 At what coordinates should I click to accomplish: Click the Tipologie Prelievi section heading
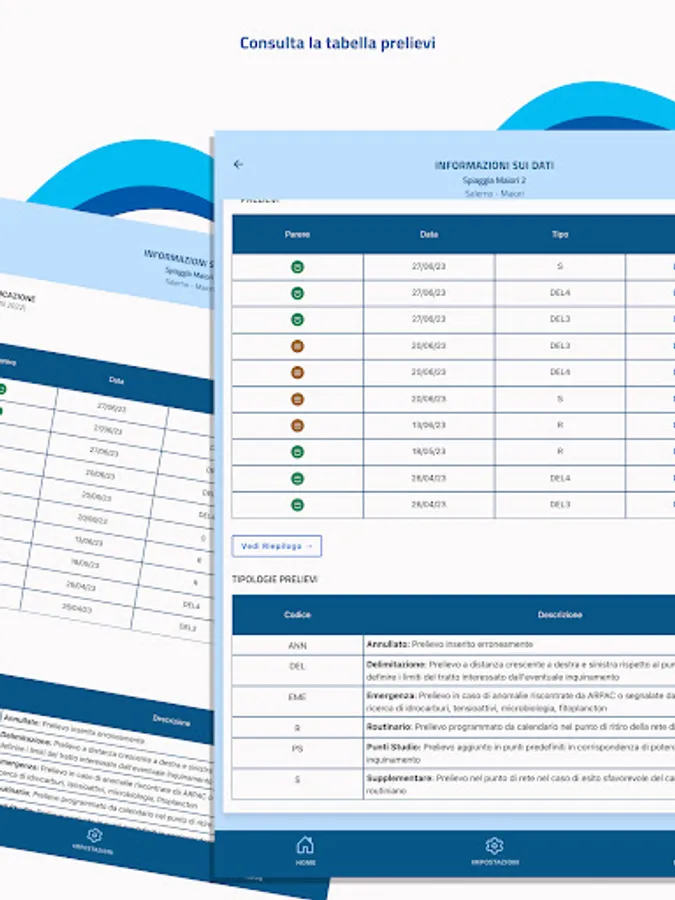coord(274,579)
